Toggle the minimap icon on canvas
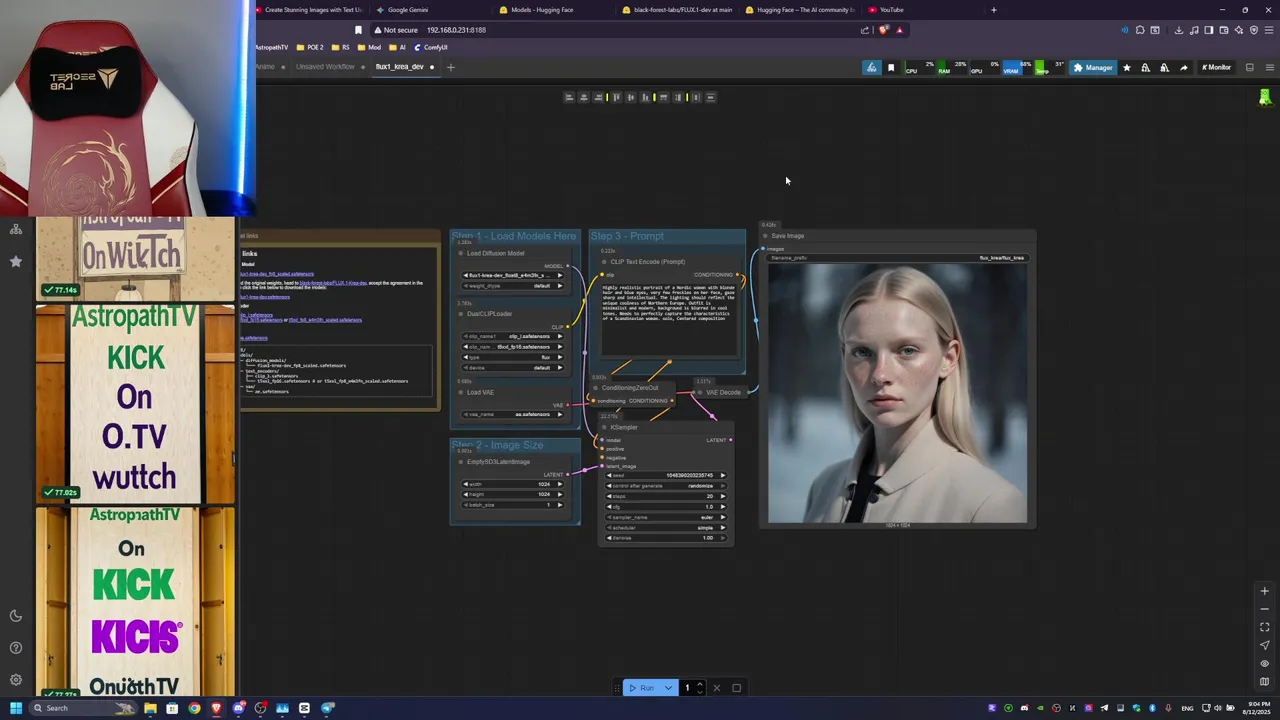This screenshot has width=1280, height=720. pos(1264,681)
